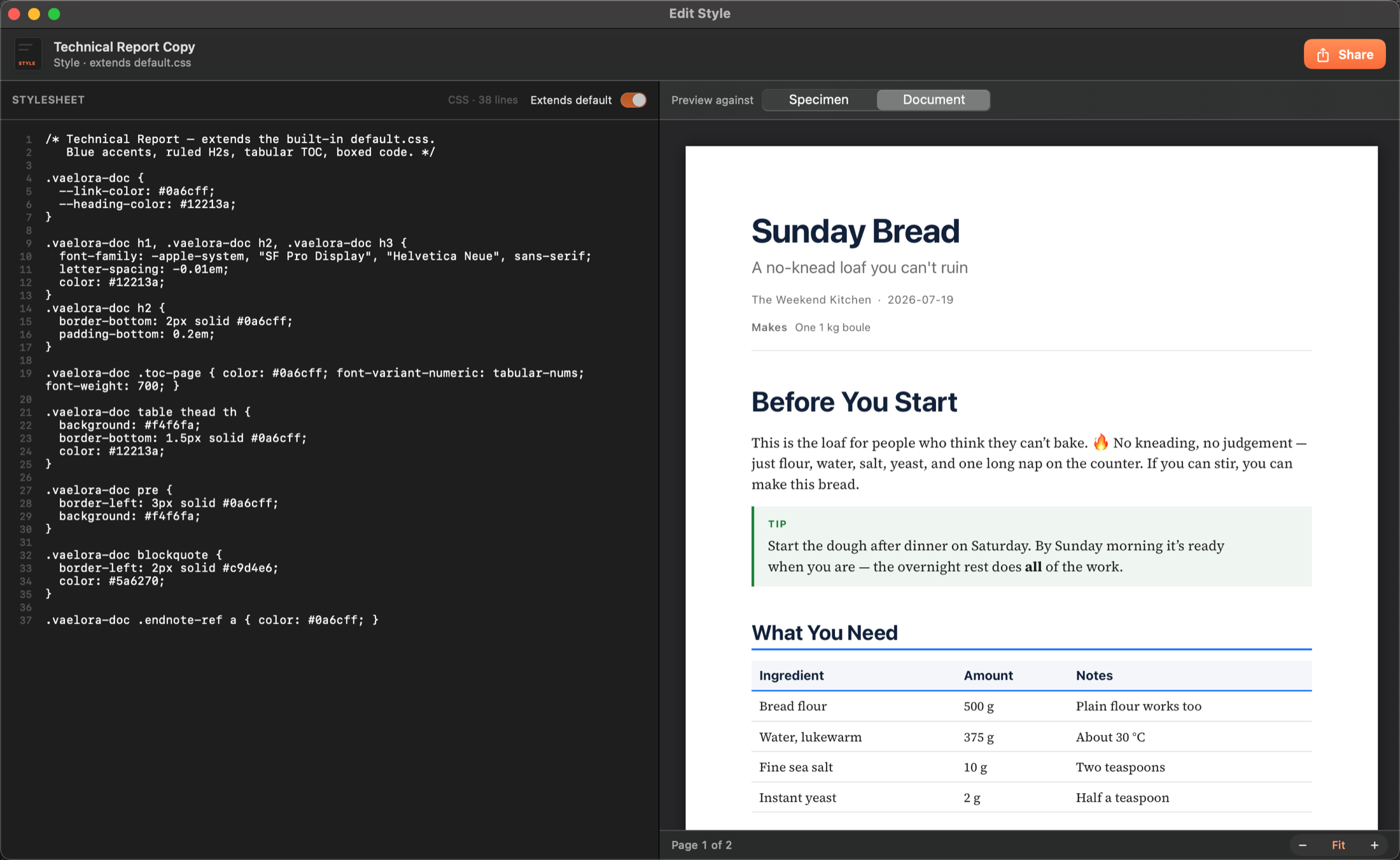
Task: Click the 'Bread flour' table cell
Action: coord(793,706)
